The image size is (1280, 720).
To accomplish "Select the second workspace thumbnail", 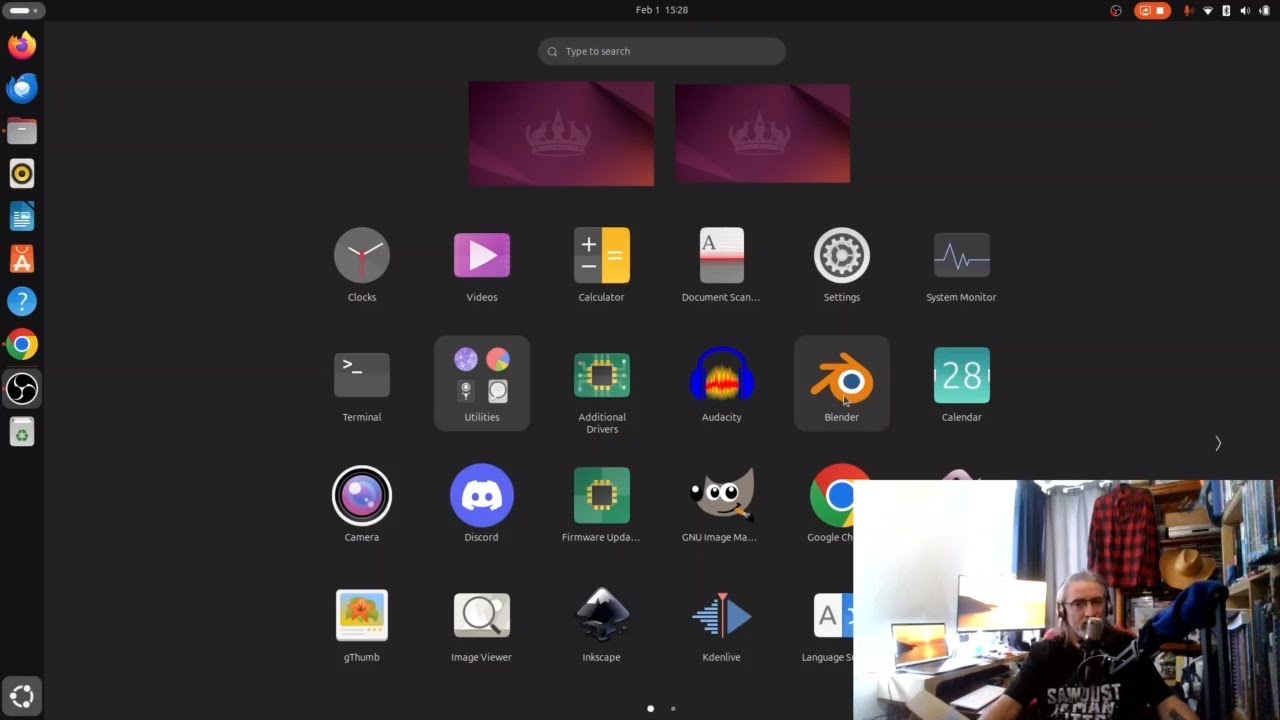I will pyautogui.click(x=763, y=134).
